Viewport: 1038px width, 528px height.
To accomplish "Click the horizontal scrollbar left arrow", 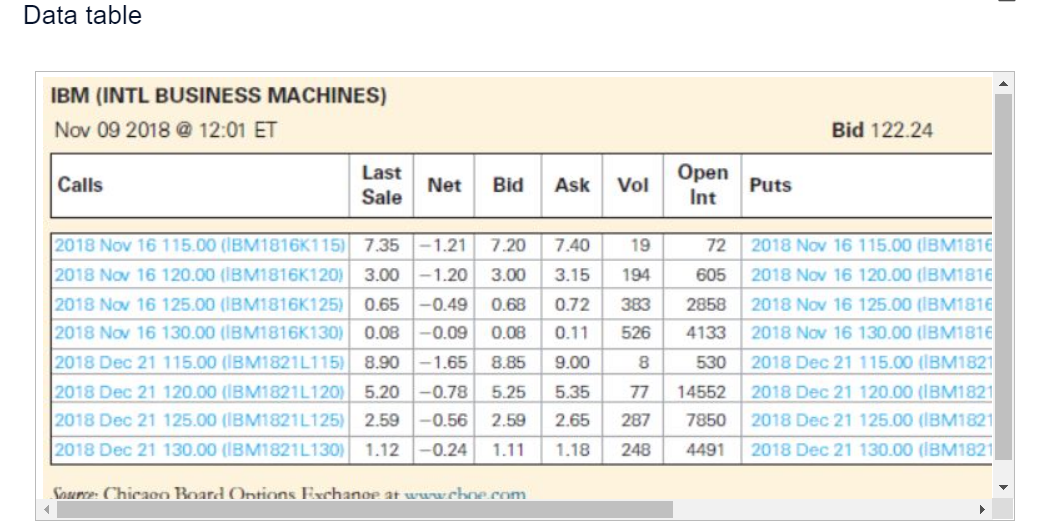I will pyautogui.click(x=46, y=509).
